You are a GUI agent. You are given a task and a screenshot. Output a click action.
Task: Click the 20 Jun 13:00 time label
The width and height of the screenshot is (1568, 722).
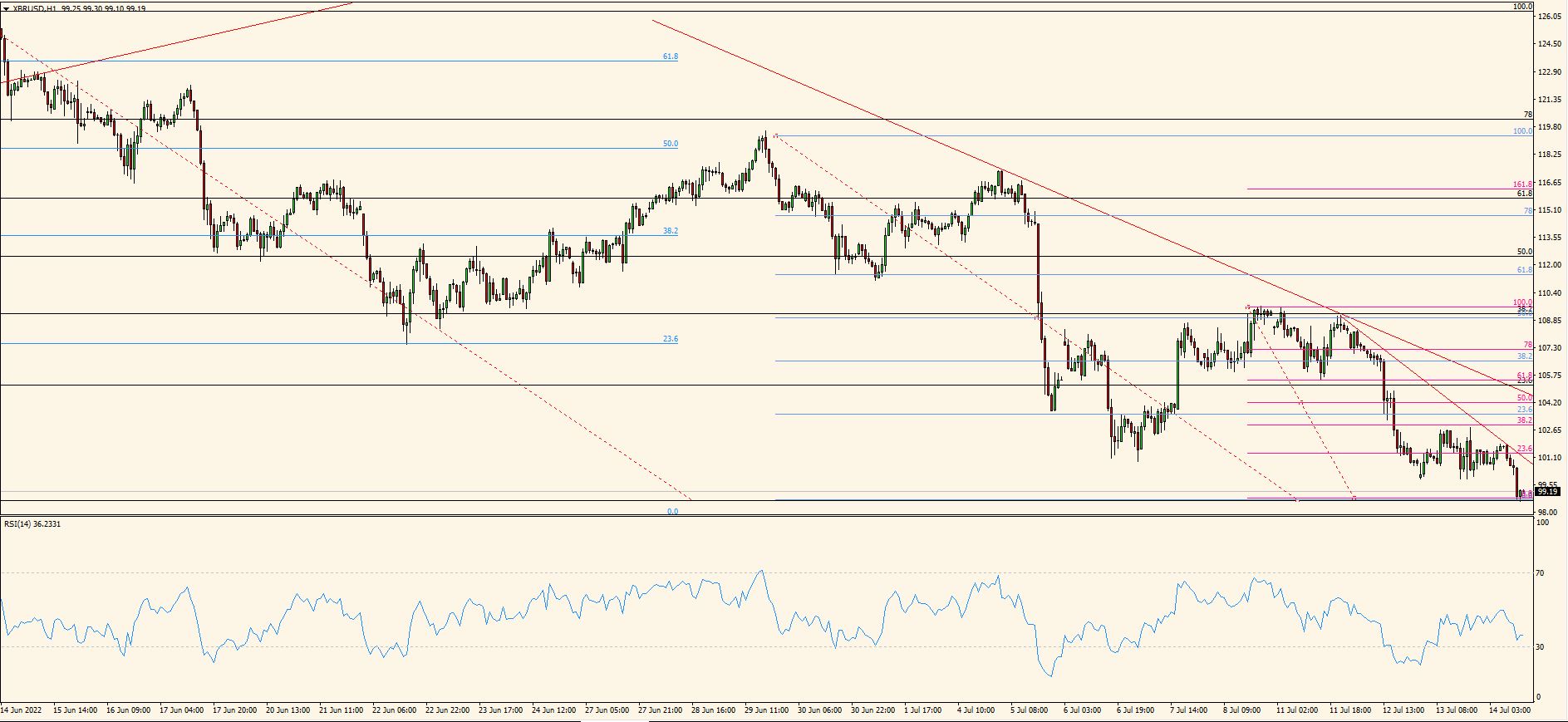288,710
